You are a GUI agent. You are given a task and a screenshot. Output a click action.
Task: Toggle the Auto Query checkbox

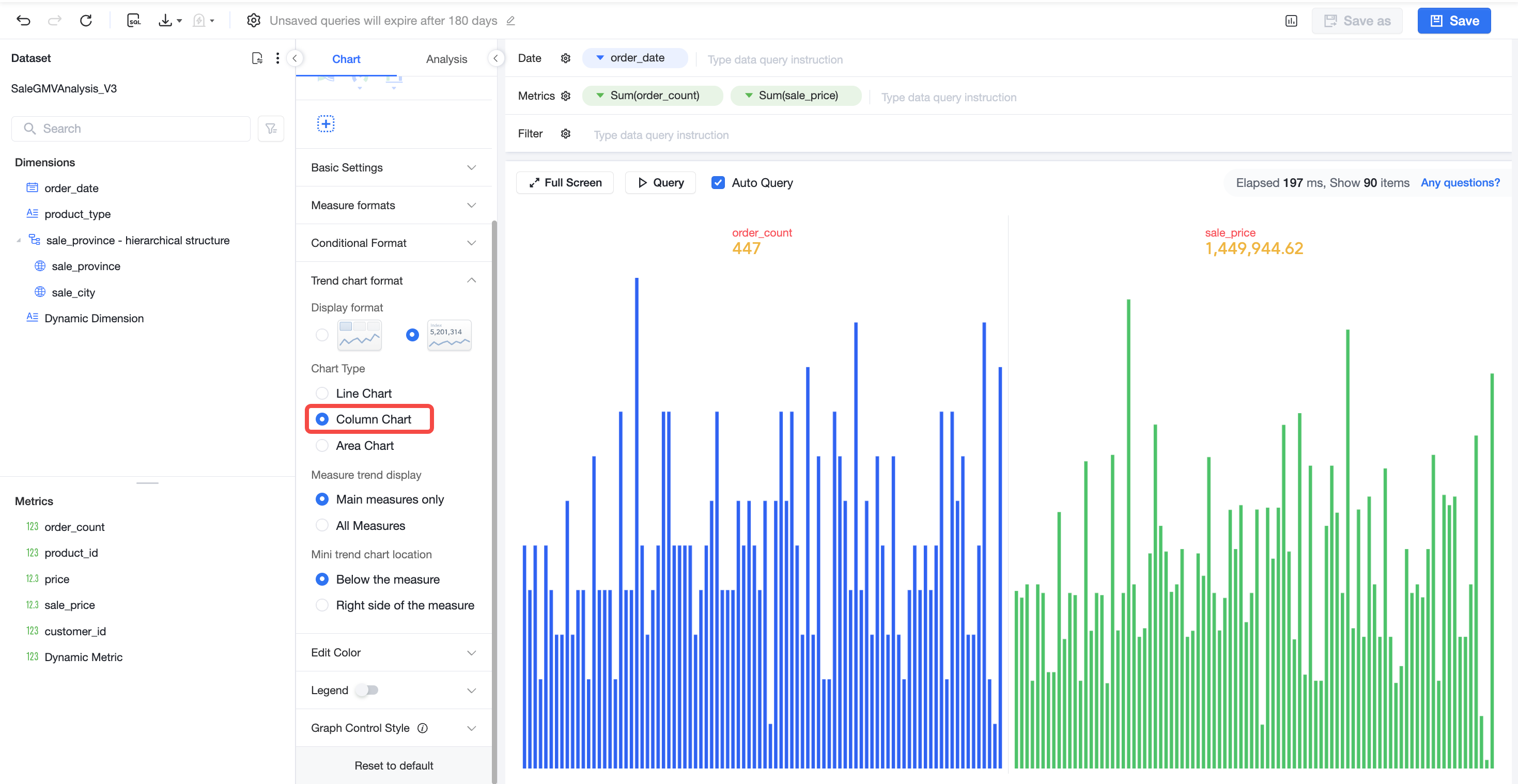(718, 183)
